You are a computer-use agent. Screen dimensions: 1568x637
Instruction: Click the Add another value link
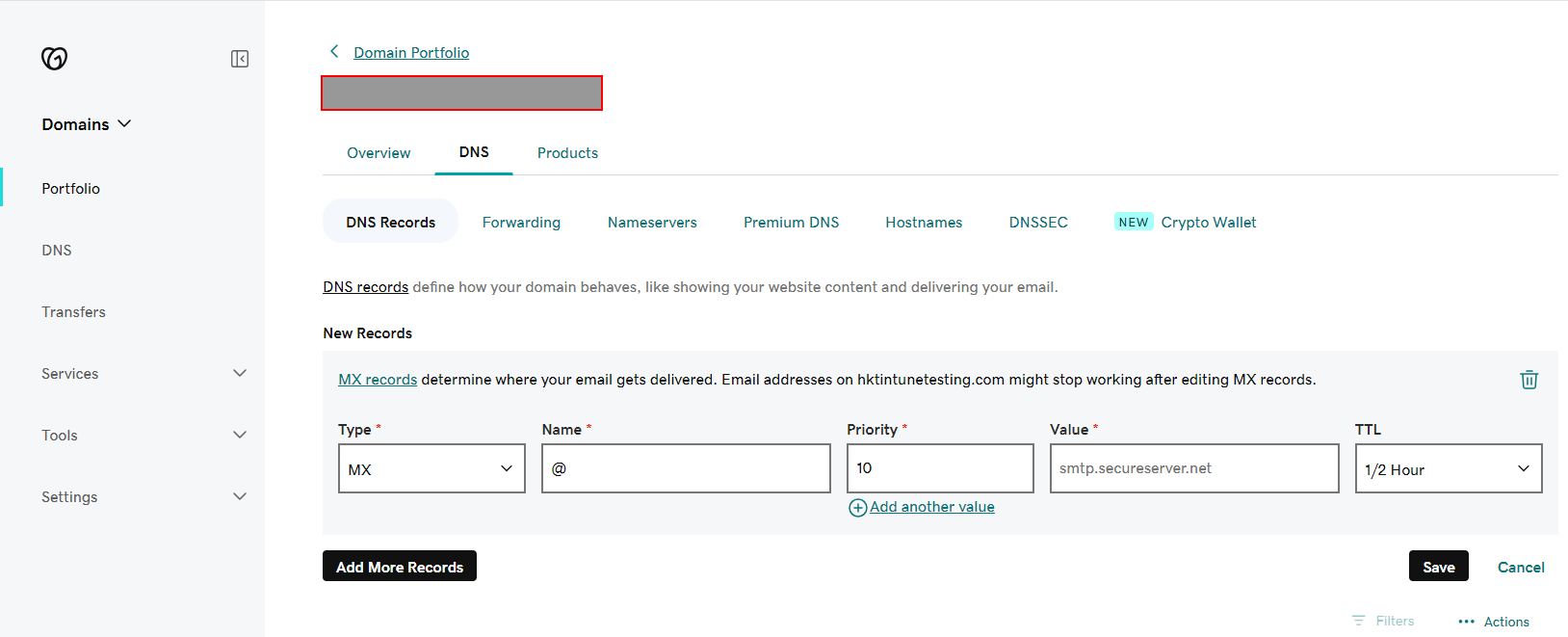(x=932, y=507)
